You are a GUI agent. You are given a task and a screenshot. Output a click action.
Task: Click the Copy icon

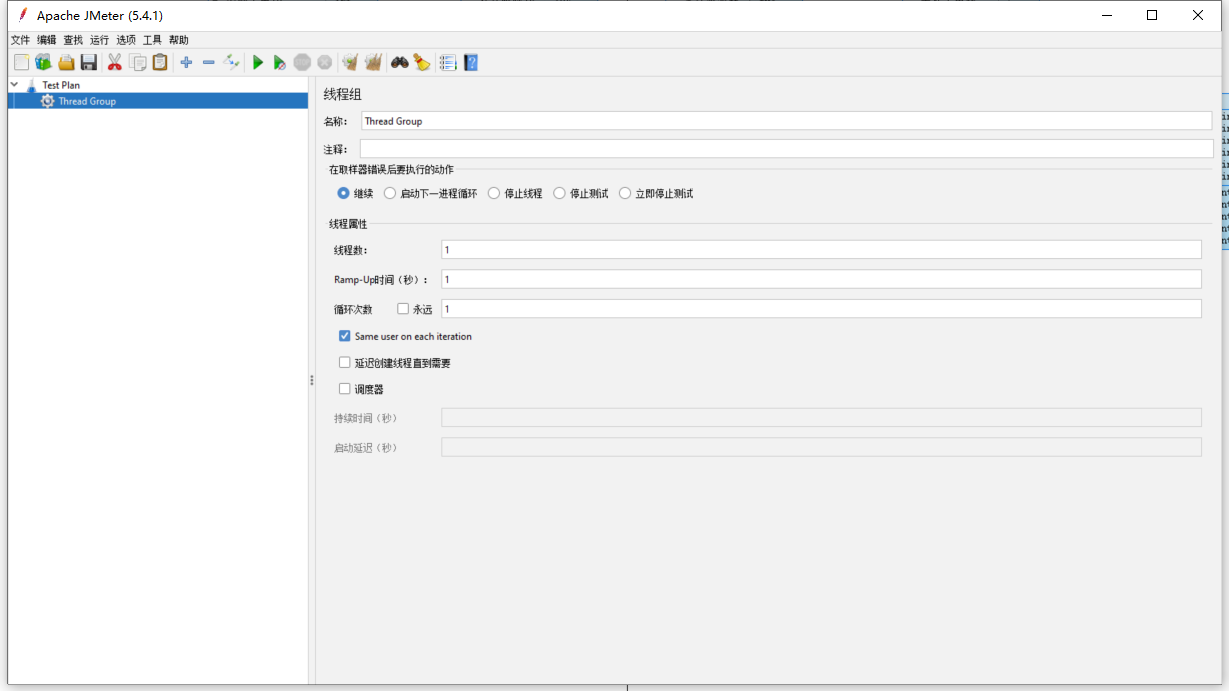tap(138, 63)
